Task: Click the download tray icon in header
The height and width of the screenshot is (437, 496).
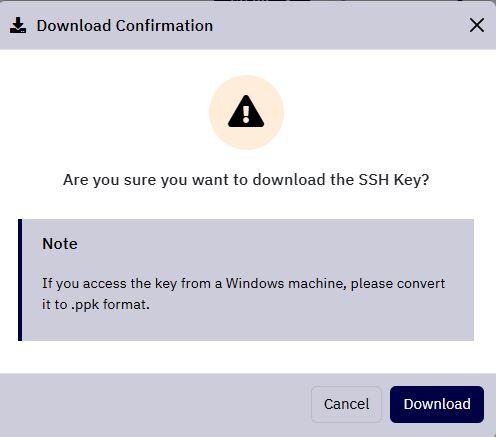Action: click(18, 26)
